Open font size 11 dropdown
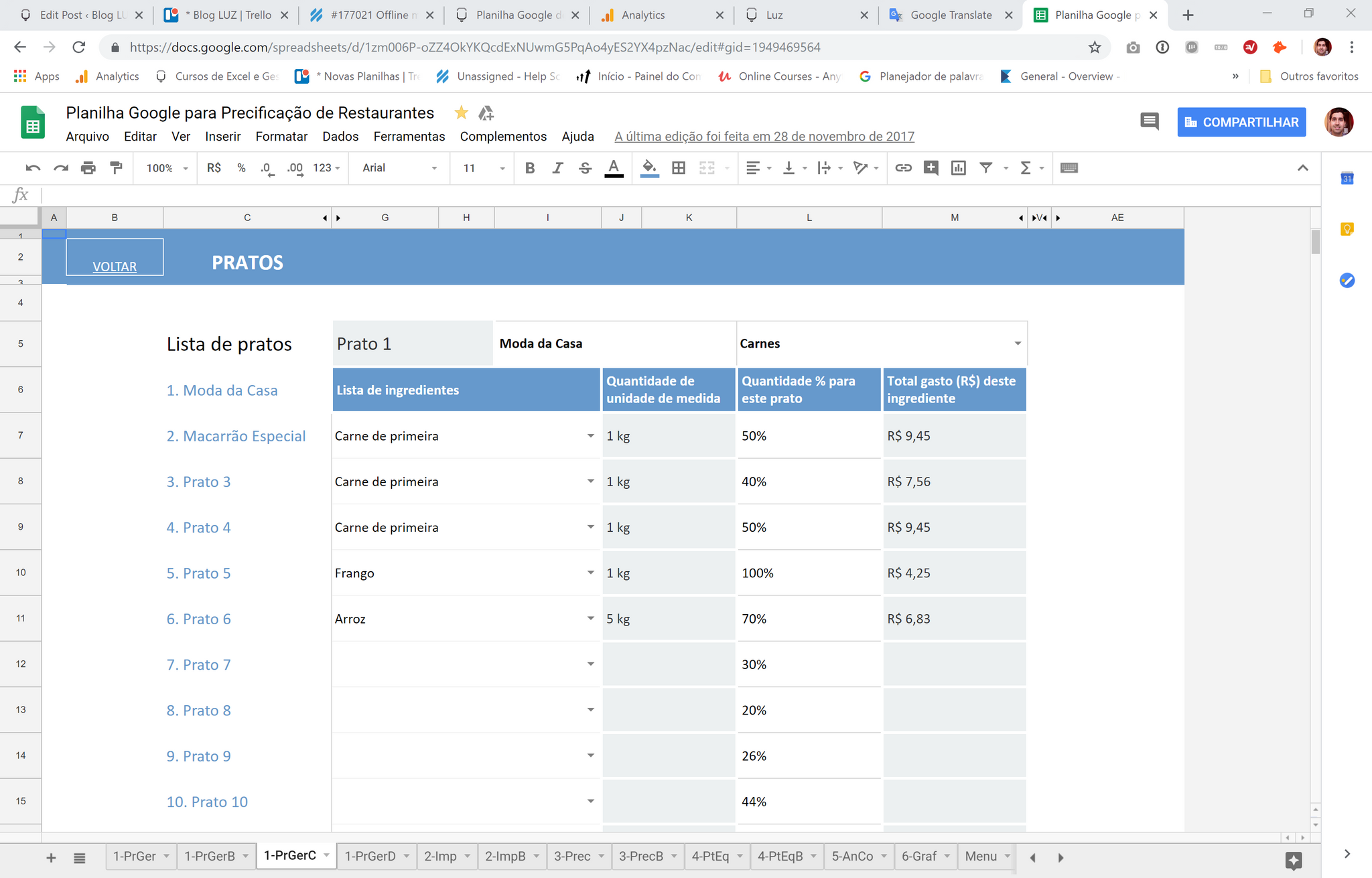This screenshot has width=1372, height=878. pyautogui.click(x=483, y=168)
